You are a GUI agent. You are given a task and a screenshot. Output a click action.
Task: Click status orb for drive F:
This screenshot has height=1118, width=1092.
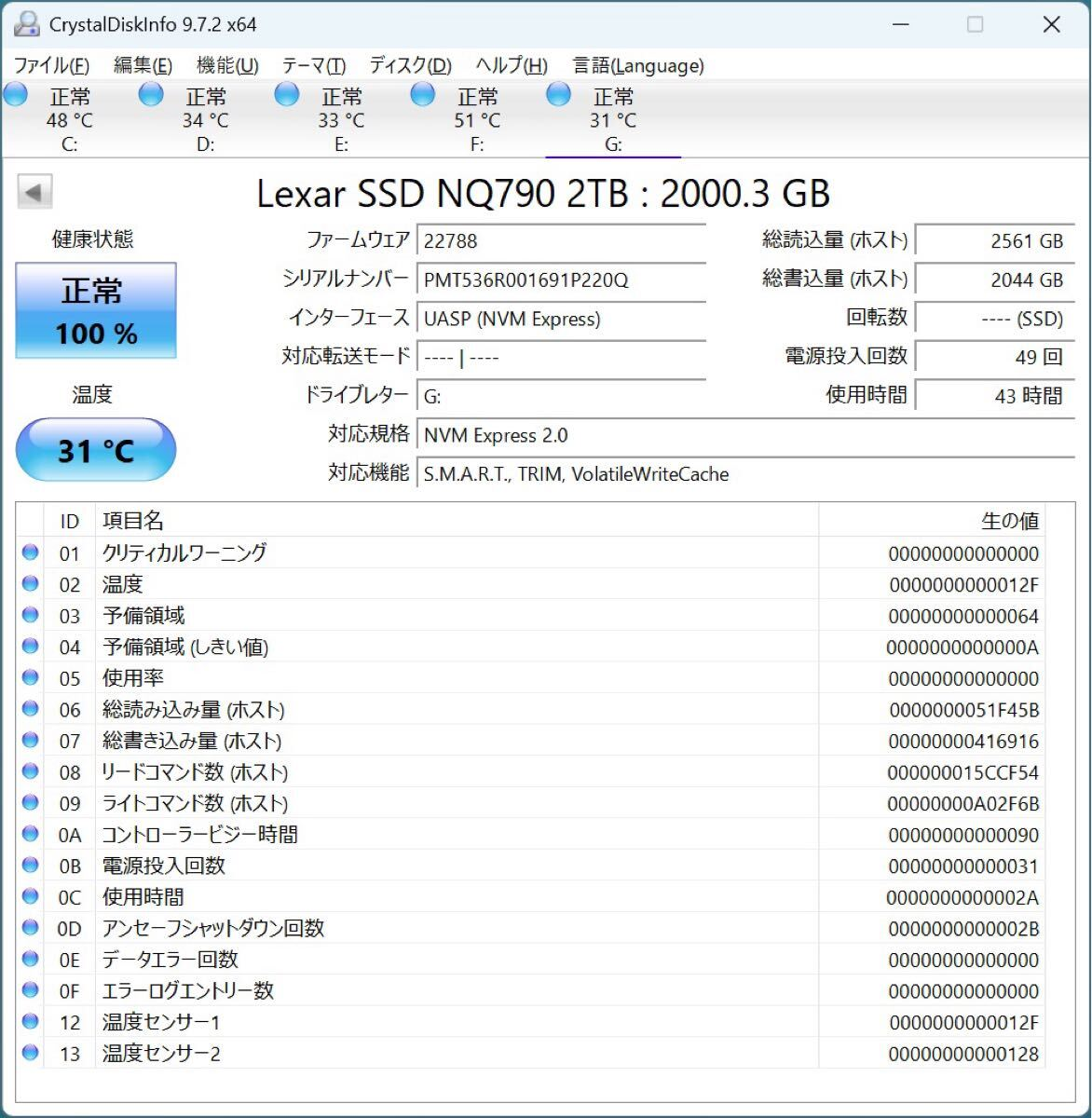click(423, 94)
